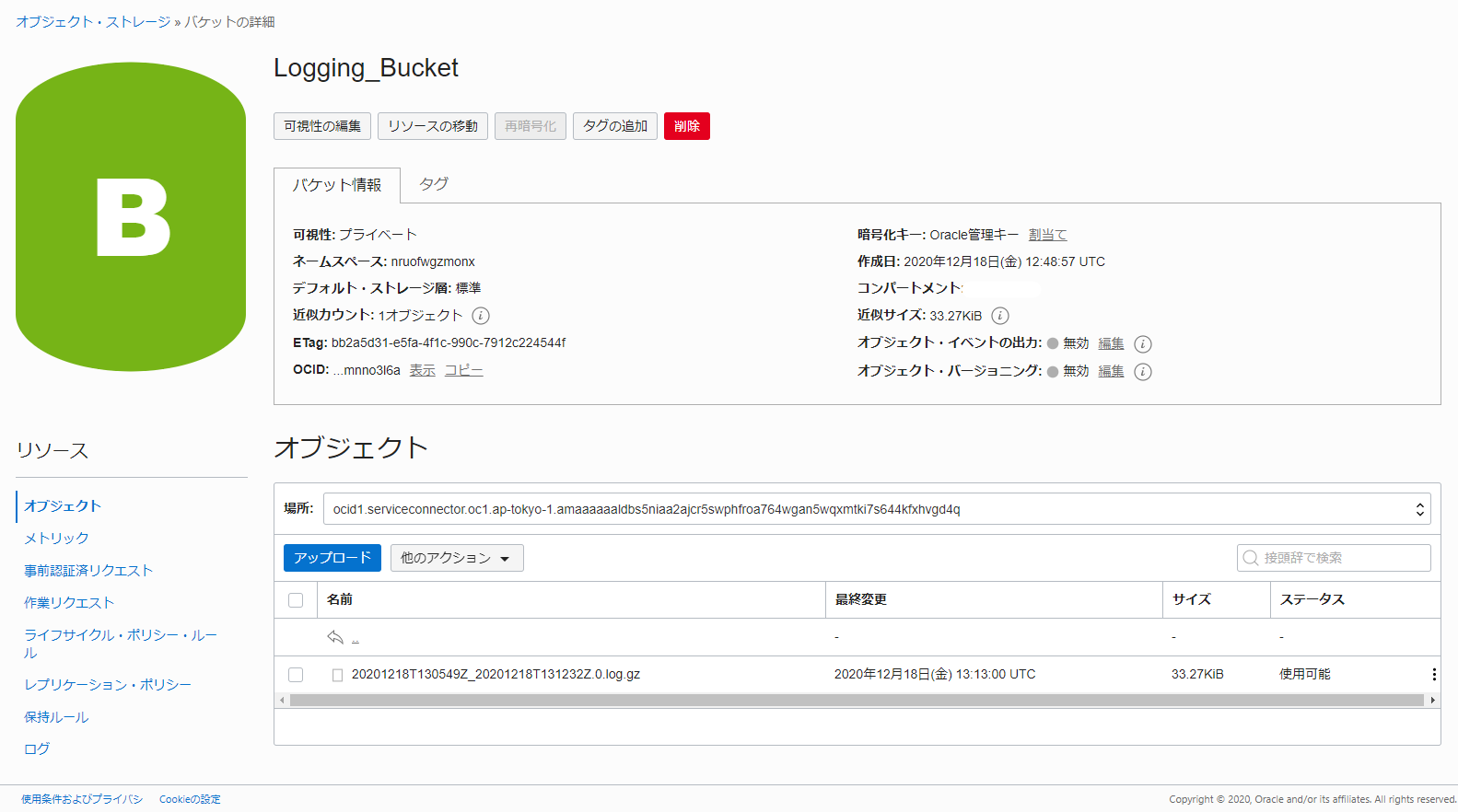Click the file icon of the log.gz object

(x=337, y=675)
